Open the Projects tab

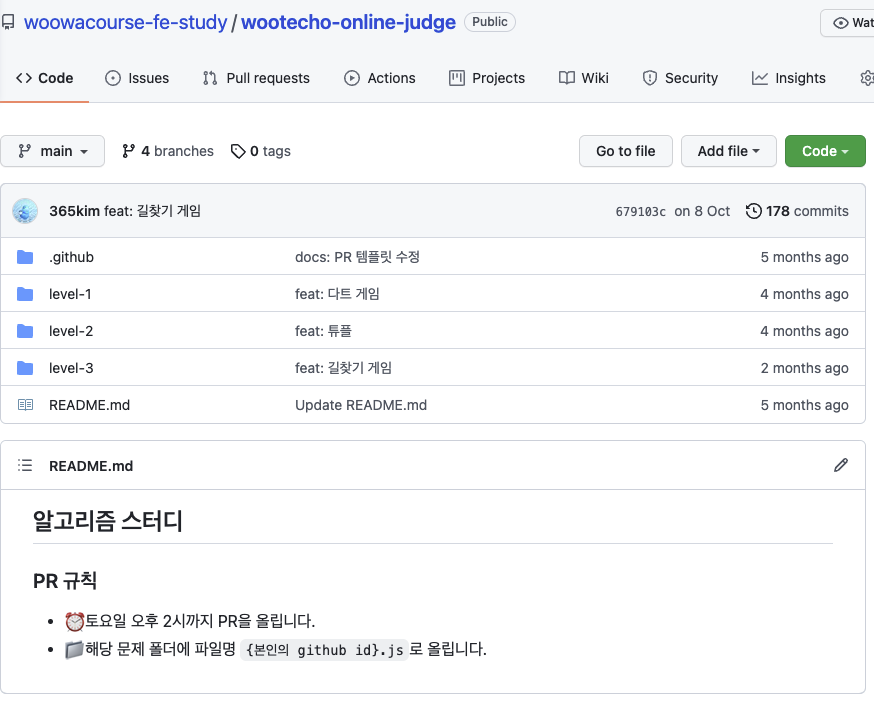[487, 78]
